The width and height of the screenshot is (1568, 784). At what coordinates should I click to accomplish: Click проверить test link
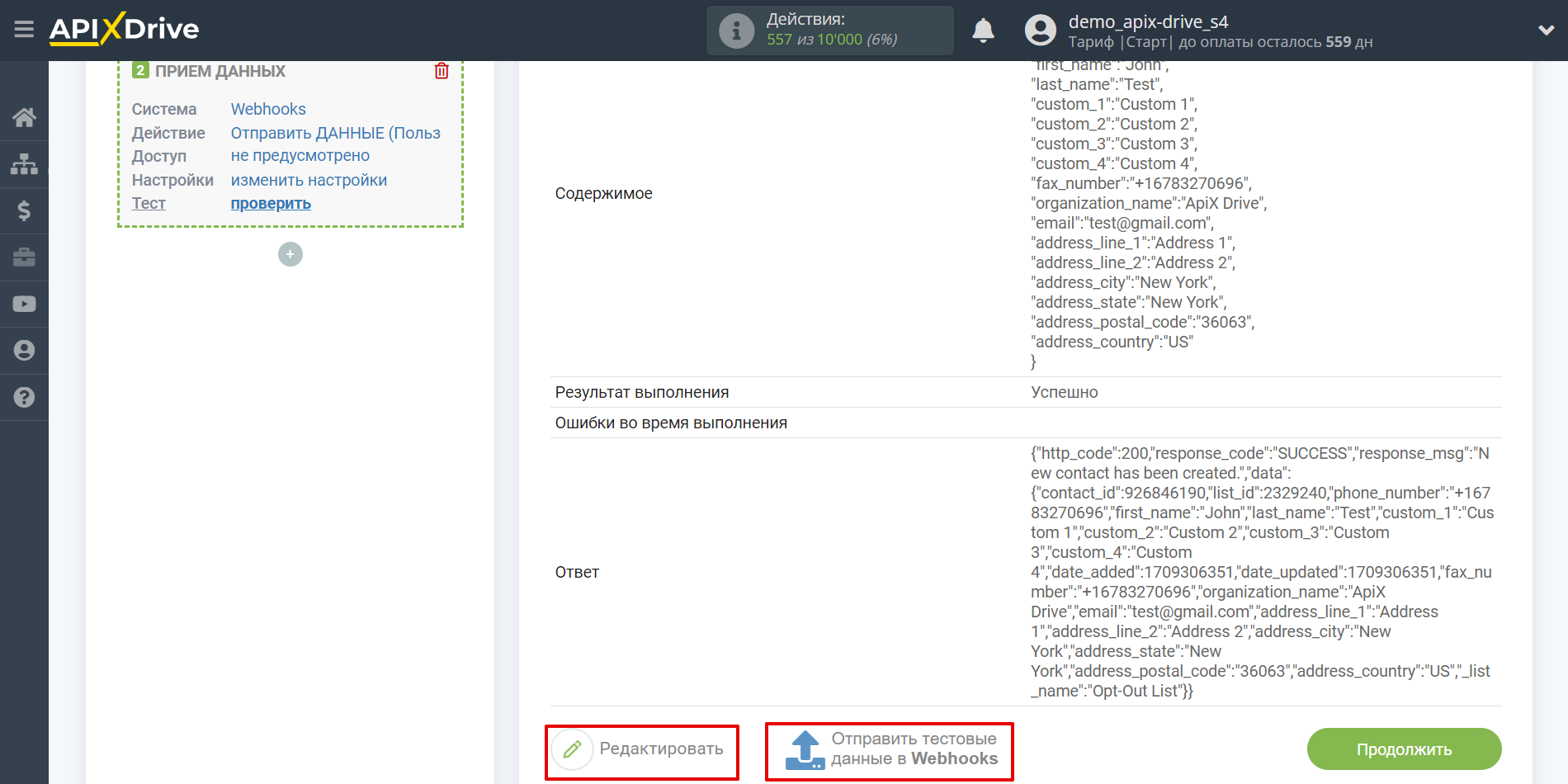[x=271, y=203]
